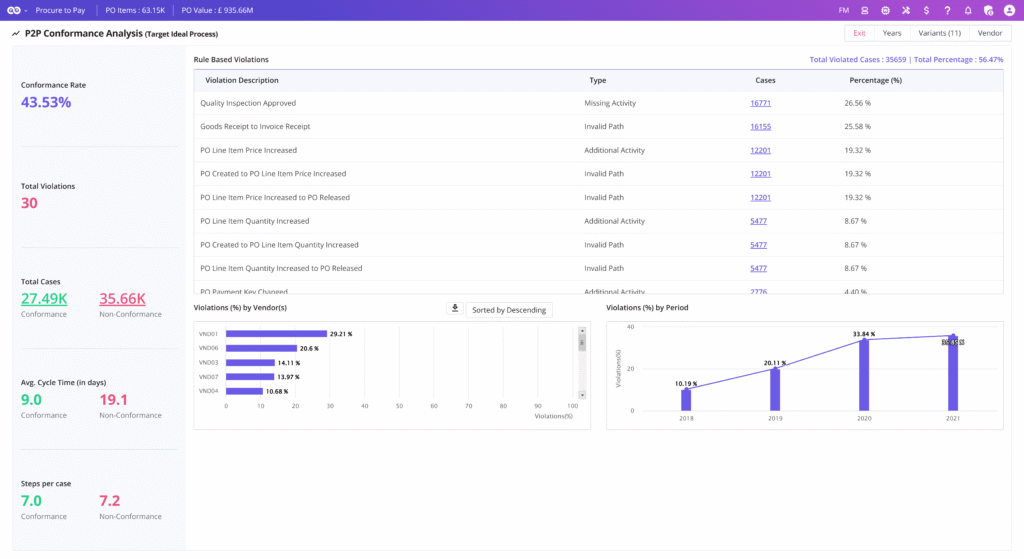Open the 16771 cases link
This screenshot has height=559, width=1024.
pos(760,103)
